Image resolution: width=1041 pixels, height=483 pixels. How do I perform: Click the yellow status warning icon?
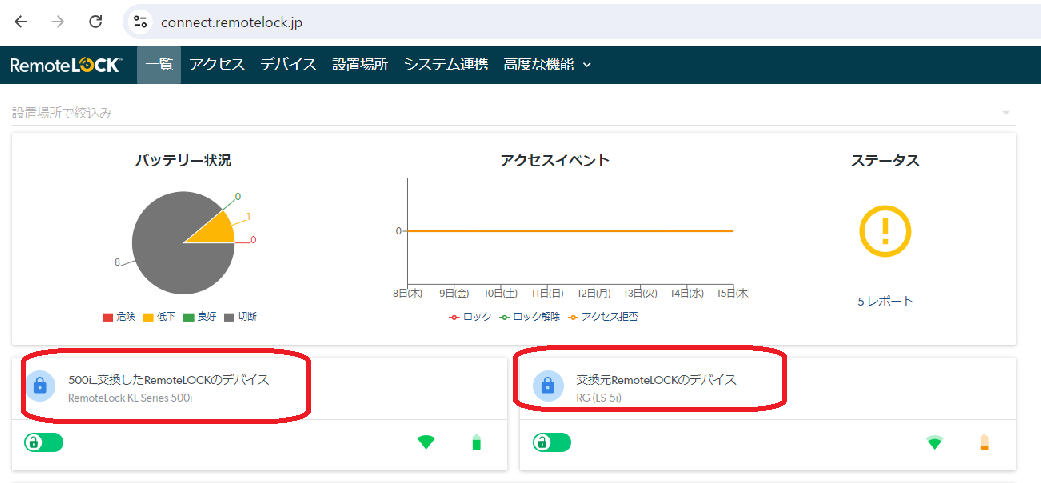pyautogui.click(x=885, y=231)
